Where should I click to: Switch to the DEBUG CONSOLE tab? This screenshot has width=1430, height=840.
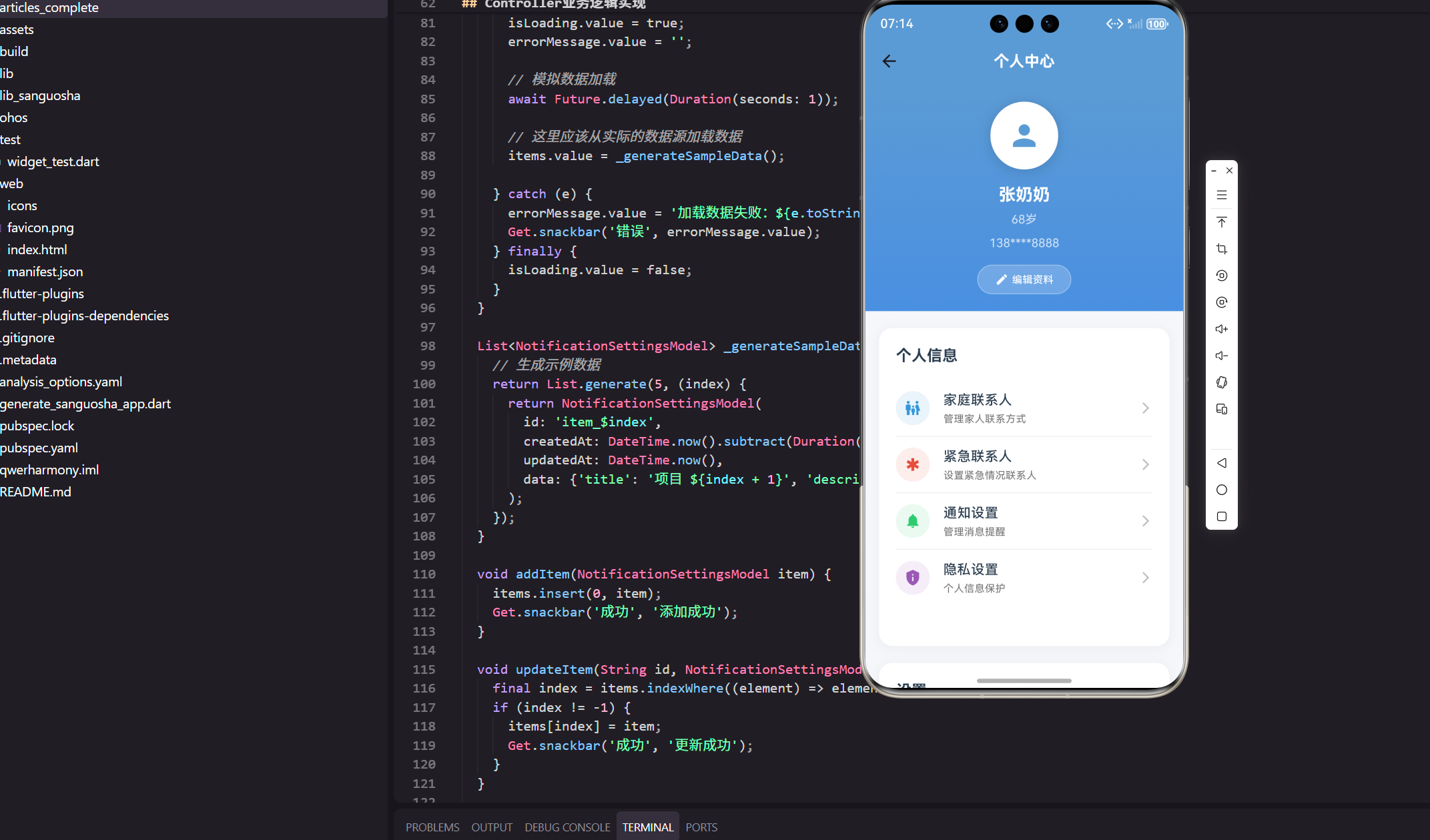[567, 827]
